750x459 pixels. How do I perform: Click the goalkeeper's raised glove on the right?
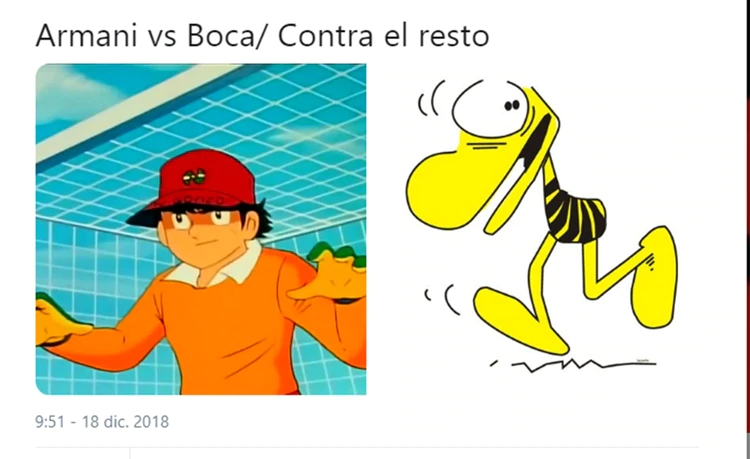[x=332, y=275]
